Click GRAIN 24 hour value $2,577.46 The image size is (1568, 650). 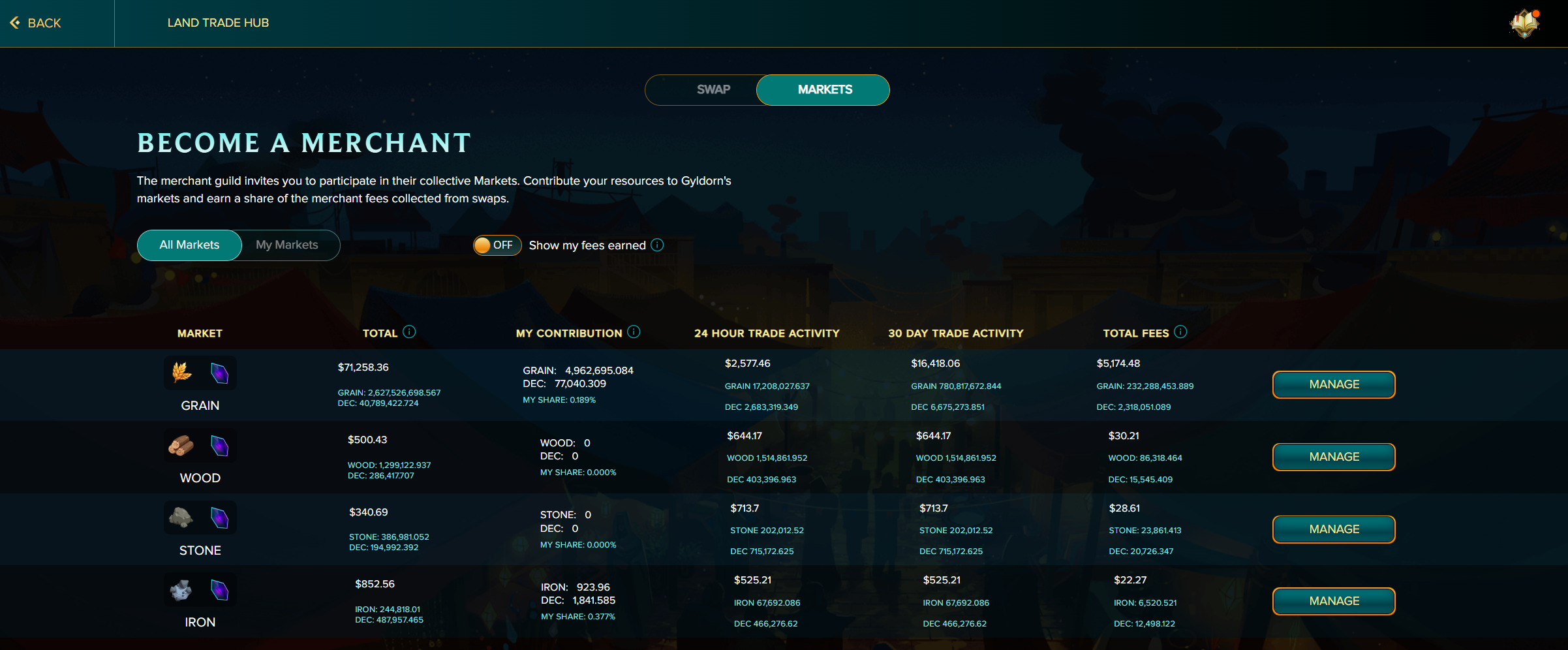point(747,364)
